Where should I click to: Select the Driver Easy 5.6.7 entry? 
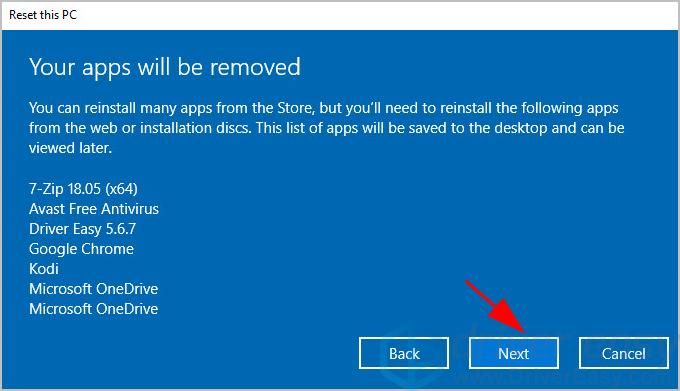[82, 229]
